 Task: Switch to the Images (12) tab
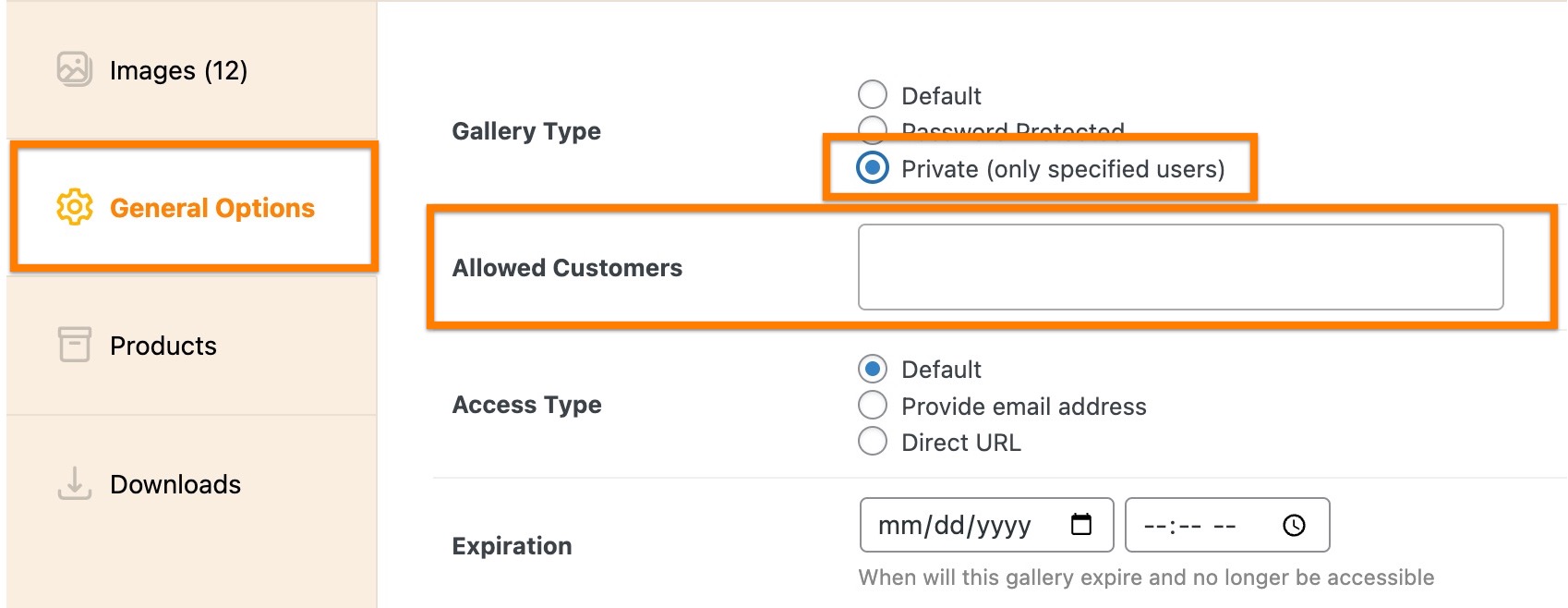pos(178,69)
